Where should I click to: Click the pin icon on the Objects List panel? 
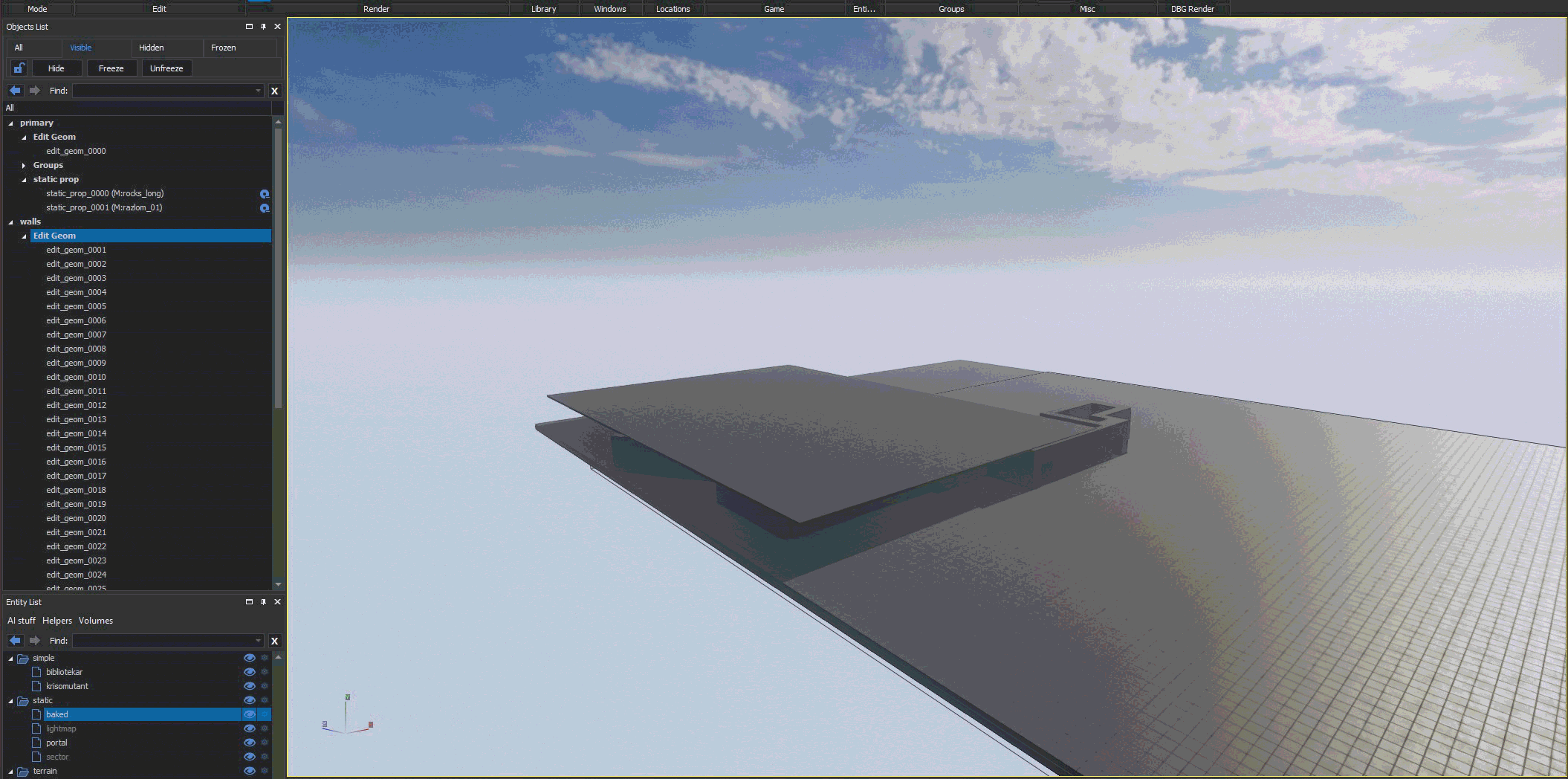[x=262, y=26]
